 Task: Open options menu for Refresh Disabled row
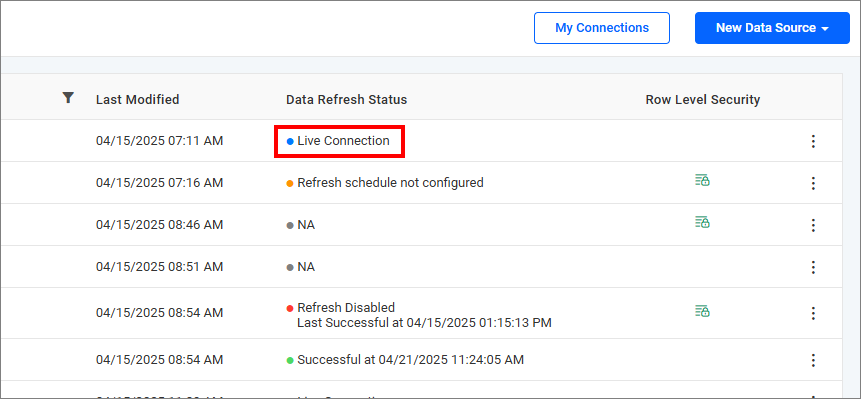(813, 313)
